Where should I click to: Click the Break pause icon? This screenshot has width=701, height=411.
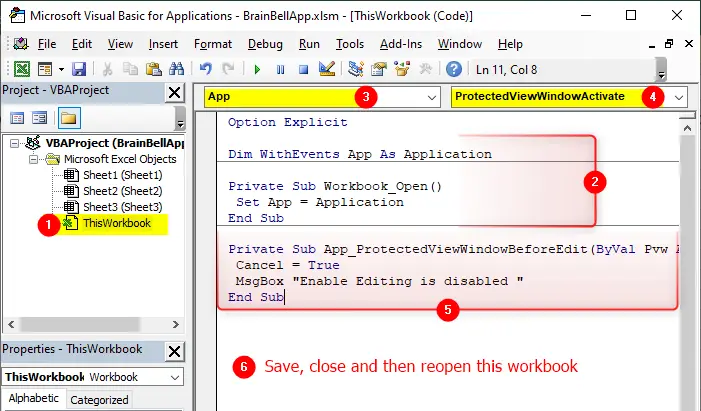(280, 69)
